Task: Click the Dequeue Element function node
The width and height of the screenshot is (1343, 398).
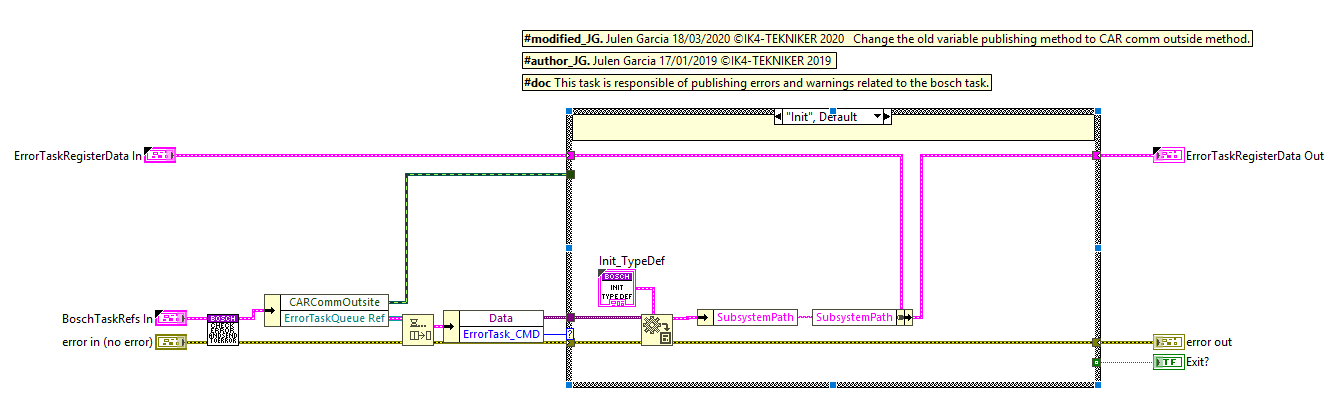Action: coord(418,330)
